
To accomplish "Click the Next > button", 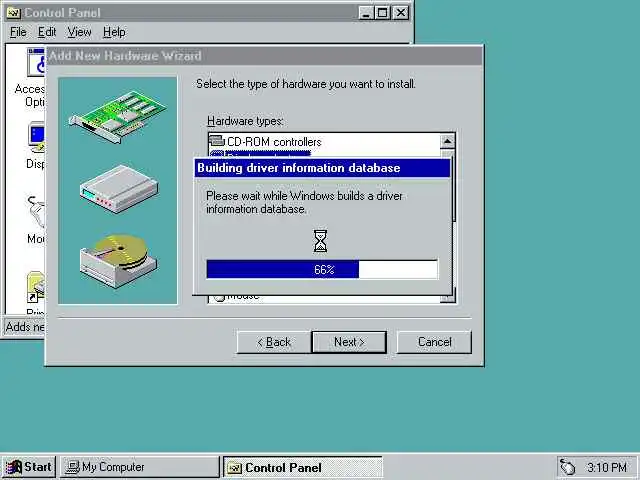I will click(x=349, y=342).
